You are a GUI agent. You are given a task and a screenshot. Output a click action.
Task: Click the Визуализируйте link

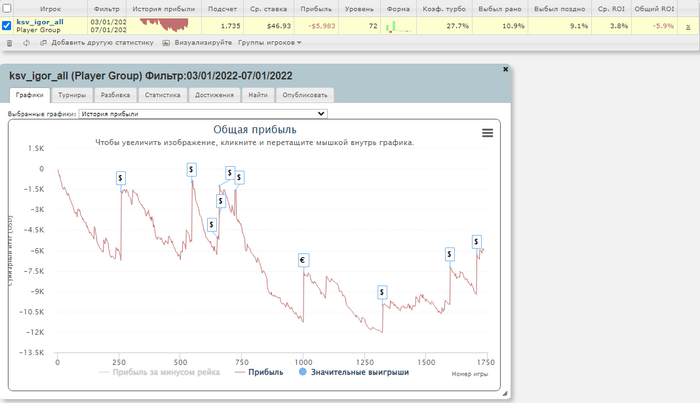(x=203, y=43)
